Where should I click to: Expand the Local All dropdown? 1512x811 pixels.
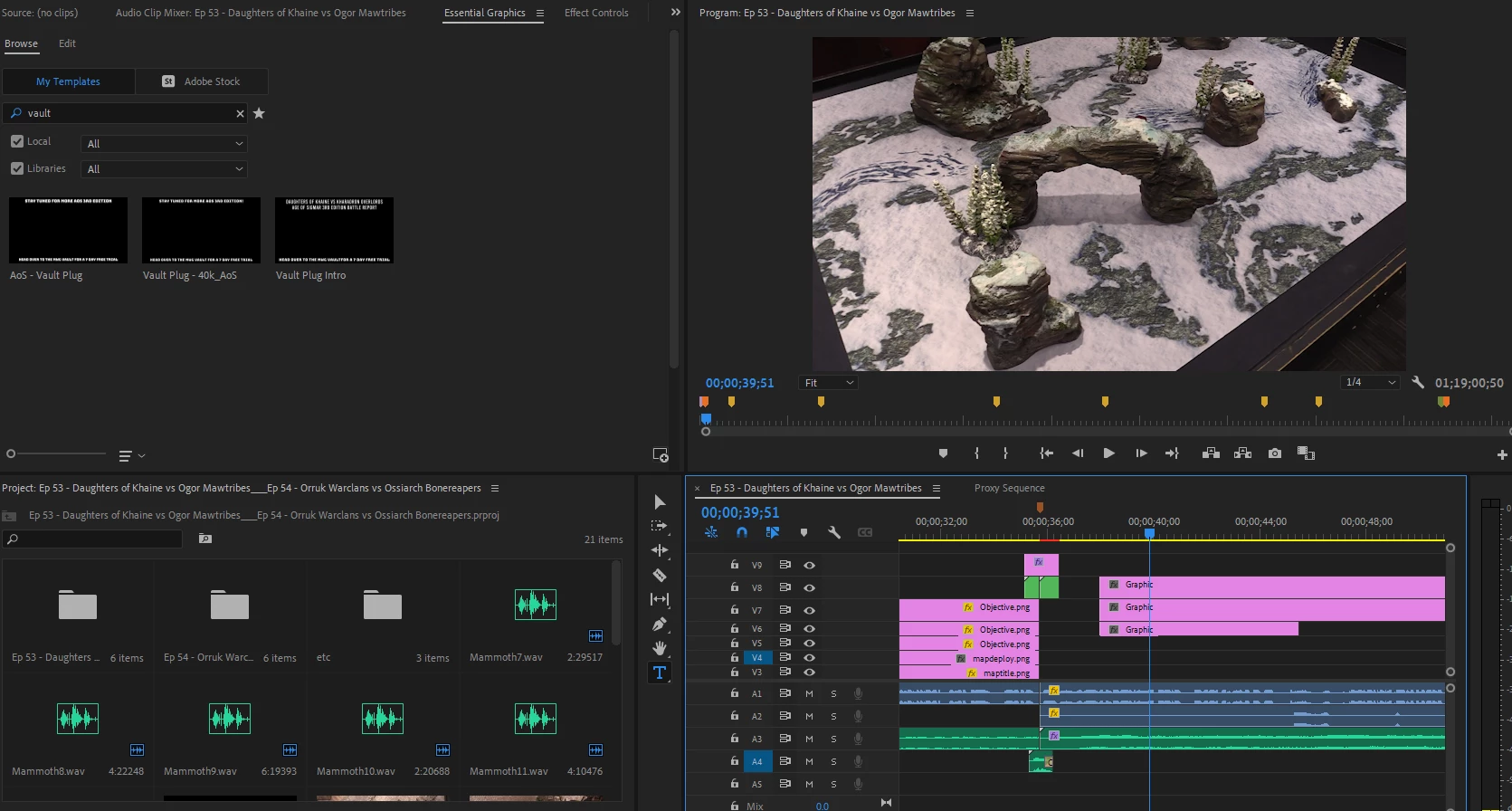[164, 144]
